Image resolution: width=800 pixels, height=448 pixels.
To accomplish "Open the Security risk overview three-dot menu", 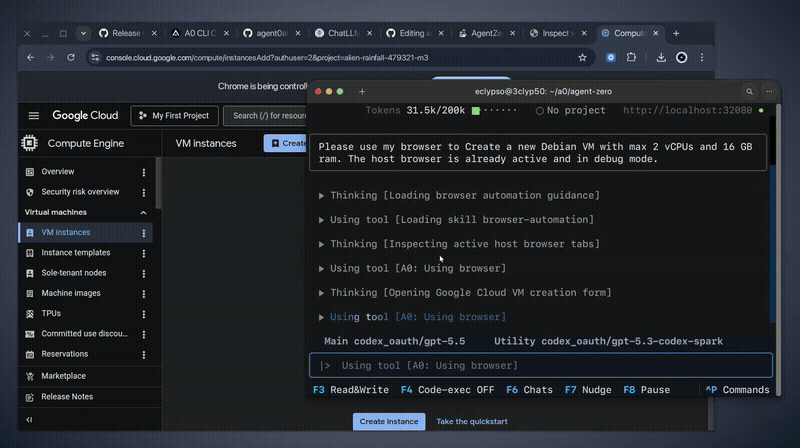I will coord(144,192).
